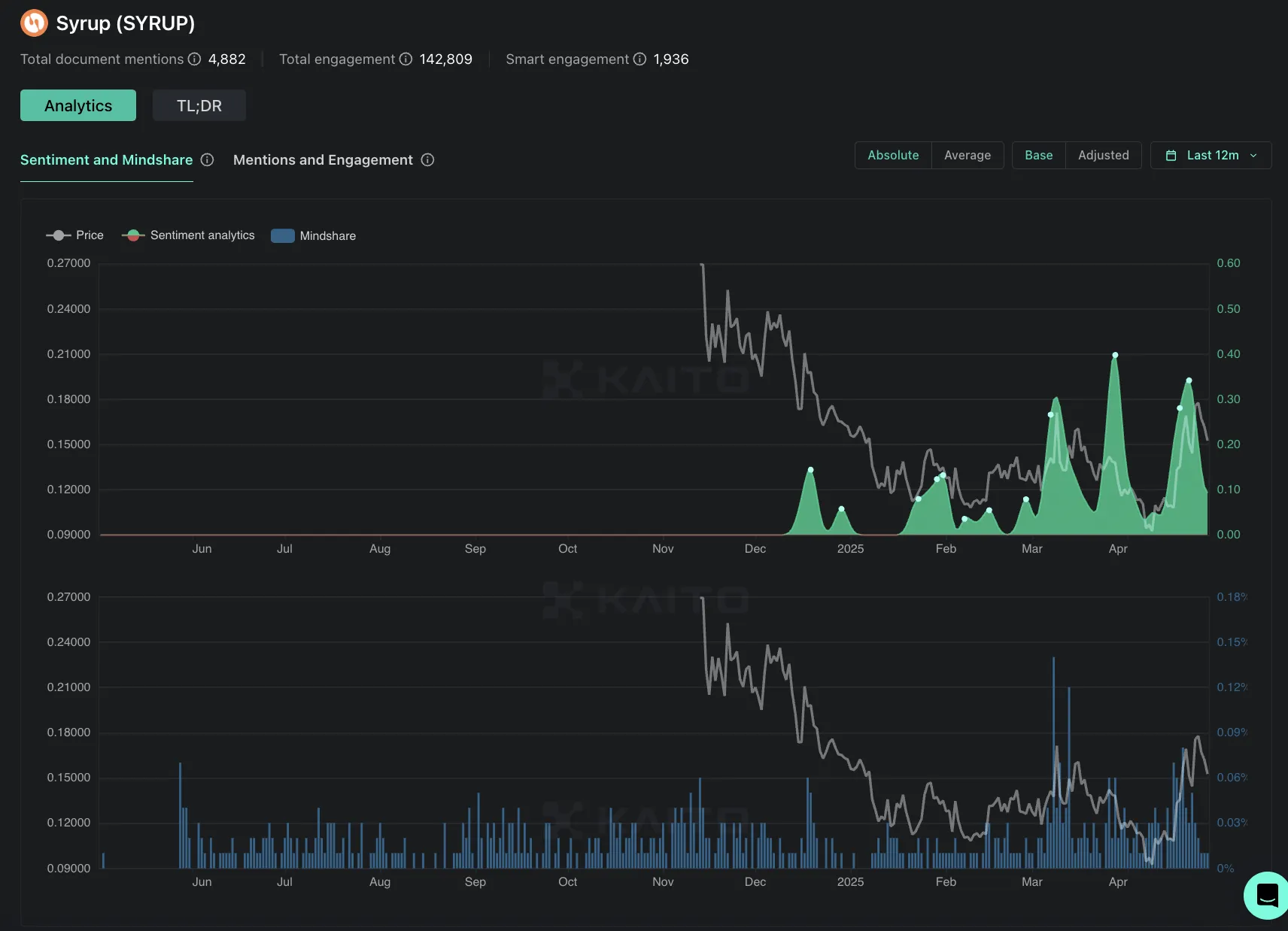Click the calendar icon in date range selector
Image resolution: width=1288 pixels, height=931 pixels.
(1171, 155)
